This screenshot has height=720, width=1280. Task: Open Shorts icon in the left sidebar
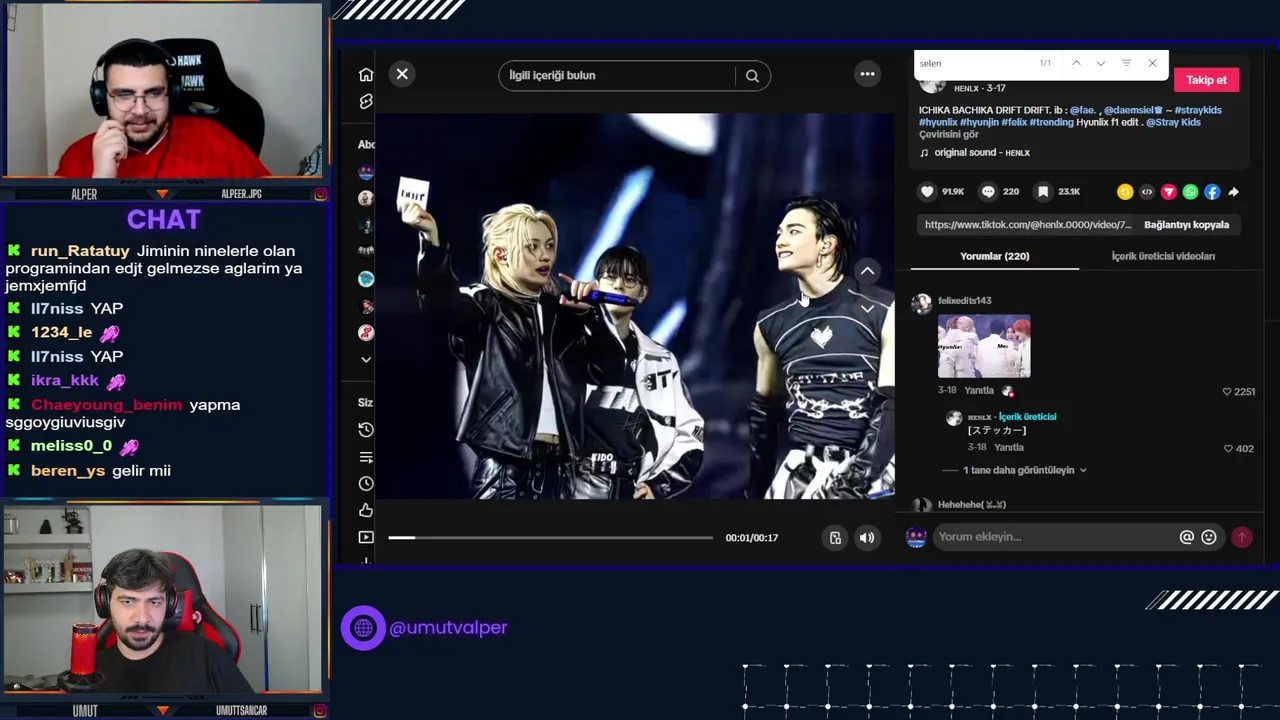366,102
